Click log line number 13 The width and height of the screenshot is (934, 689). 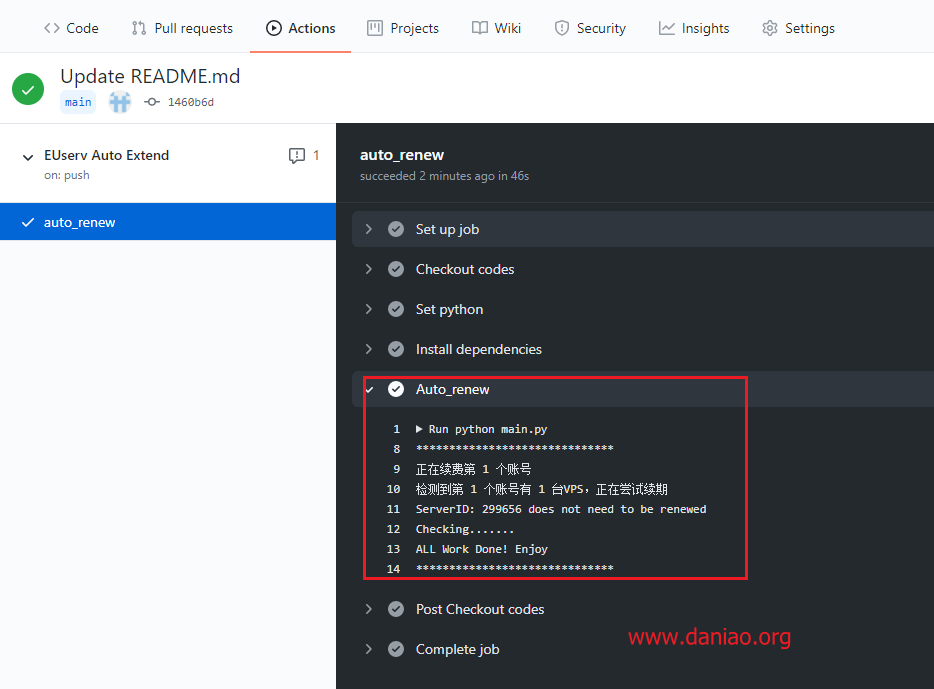[x=393, y=549]
